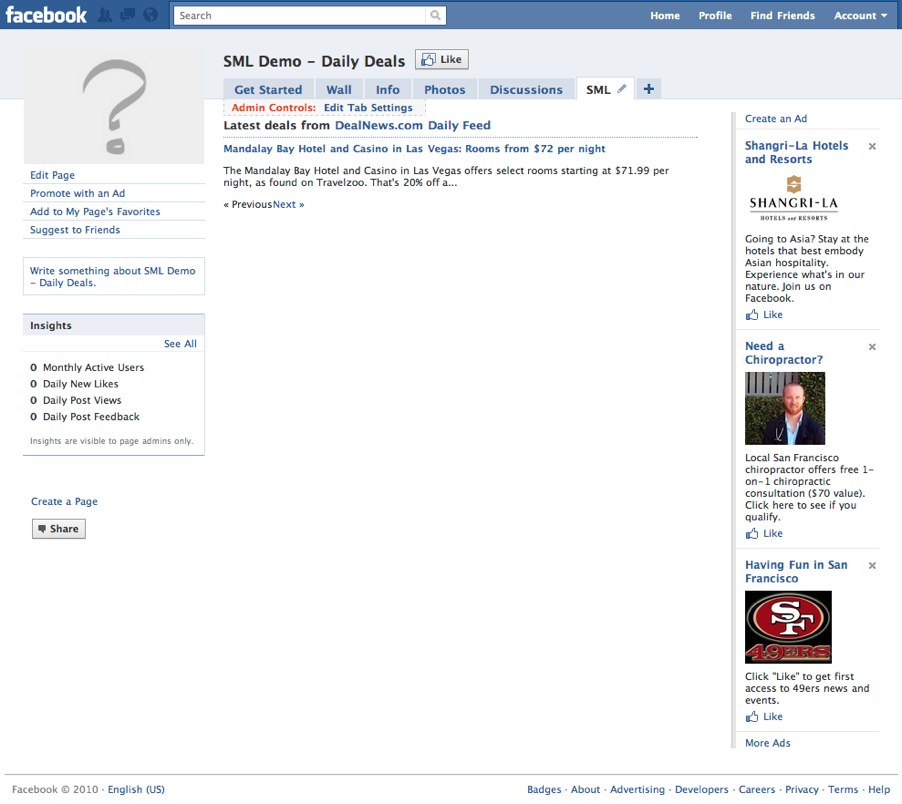Expand the Account dropdown menu
Image resolution: width=902 pixels, height=804 pixels.
[861, 16]
